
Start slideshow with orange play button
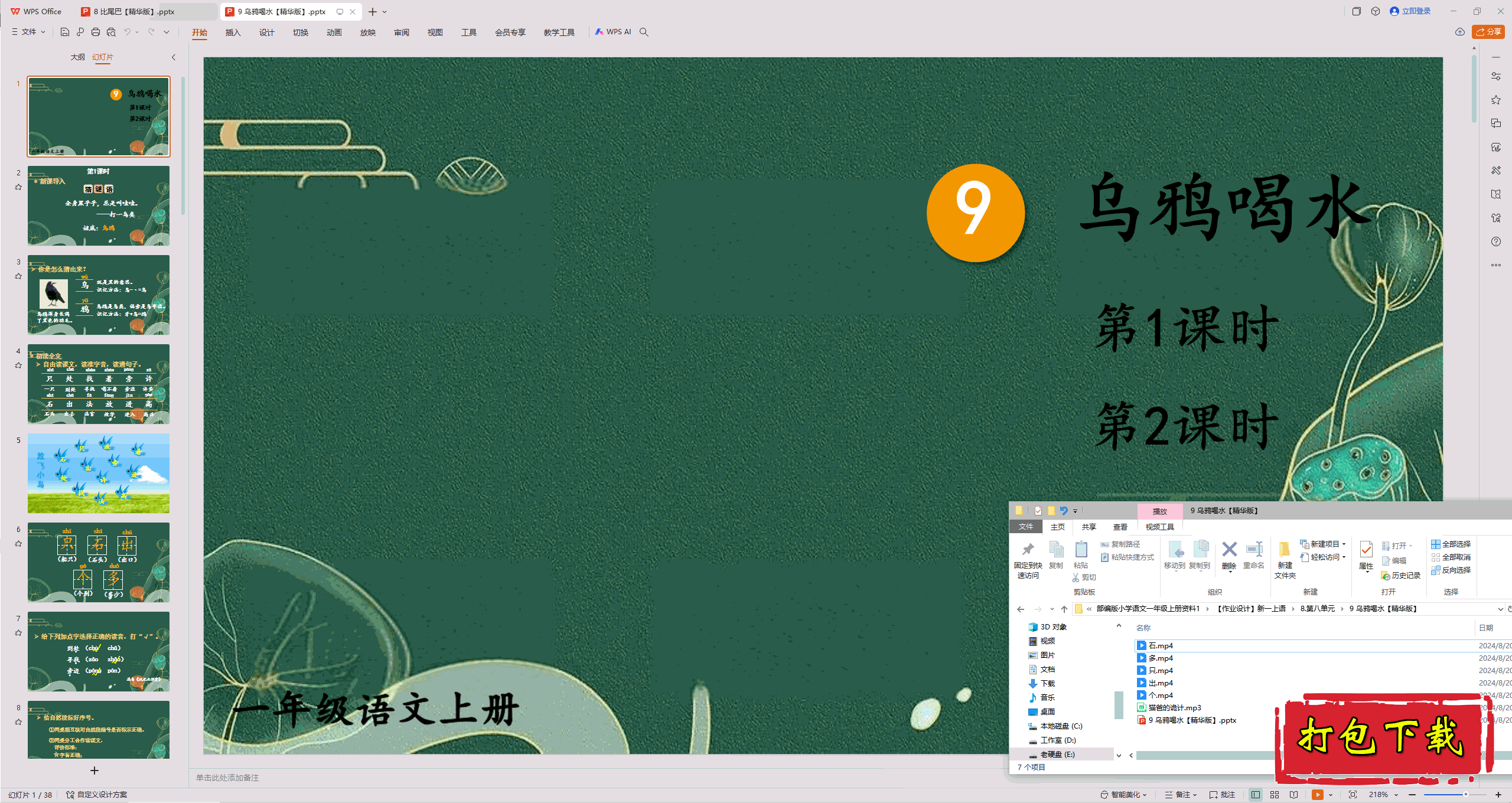point(1317,795)
